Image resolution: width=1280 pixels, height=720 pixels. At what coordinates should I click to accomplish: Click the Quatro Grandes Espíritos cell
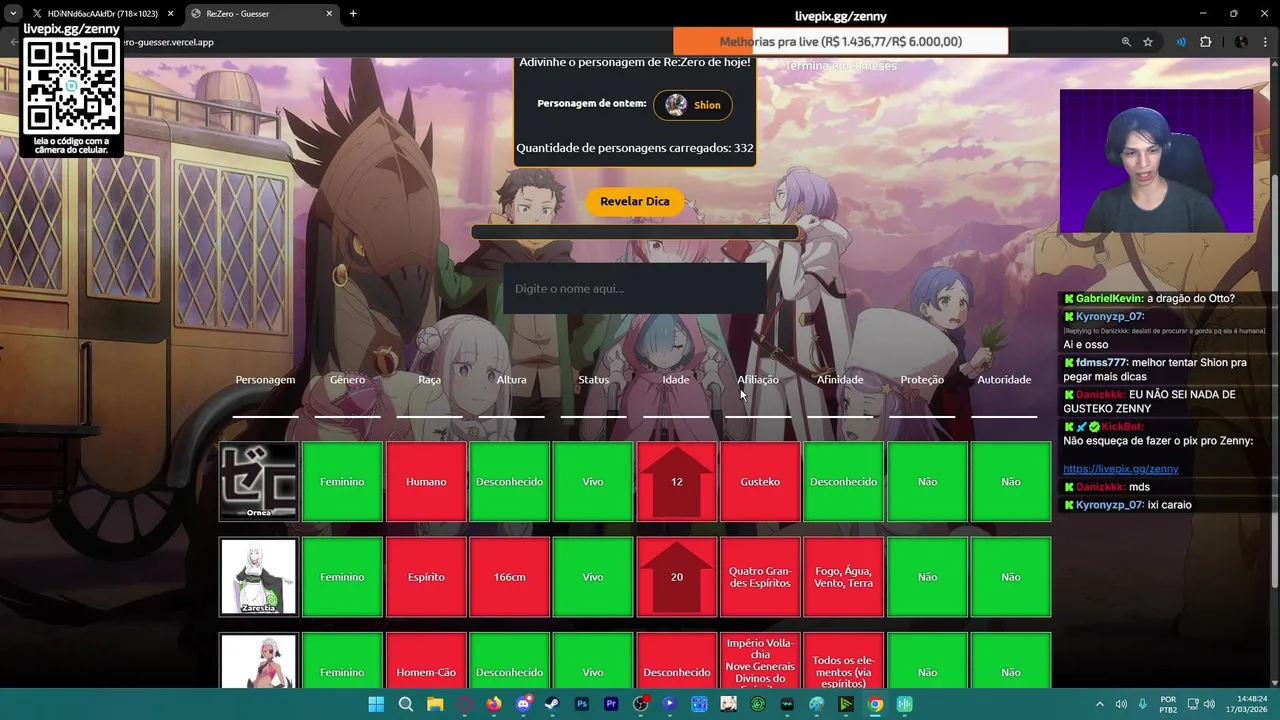[x=760, y=577]
